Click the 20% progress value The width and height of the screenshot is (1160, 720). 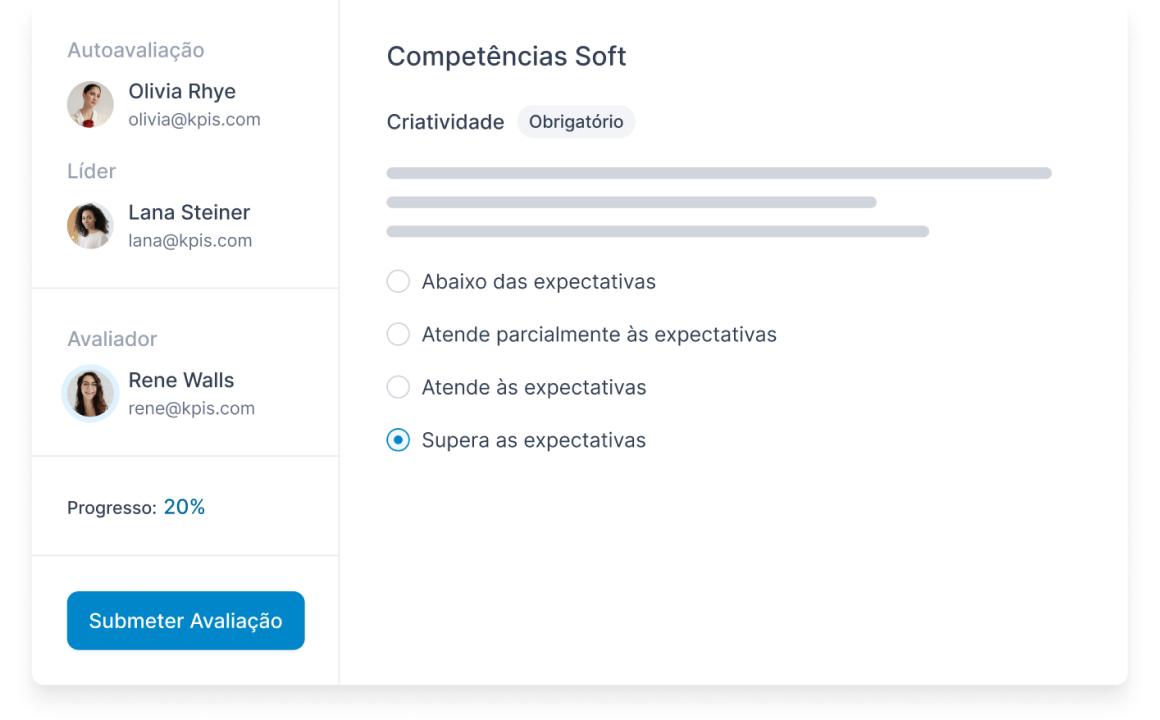[184, 507]
